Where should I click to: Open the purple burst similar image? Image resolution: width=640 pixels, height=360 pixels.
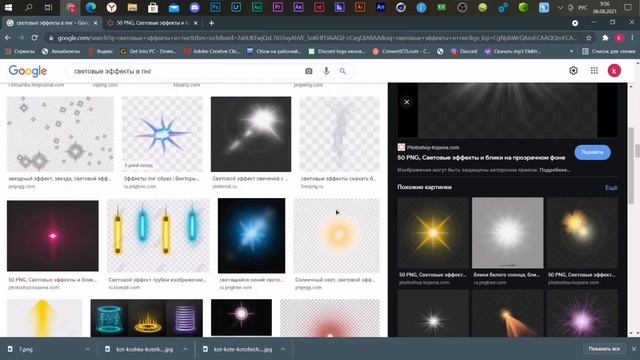click(582, 313)
